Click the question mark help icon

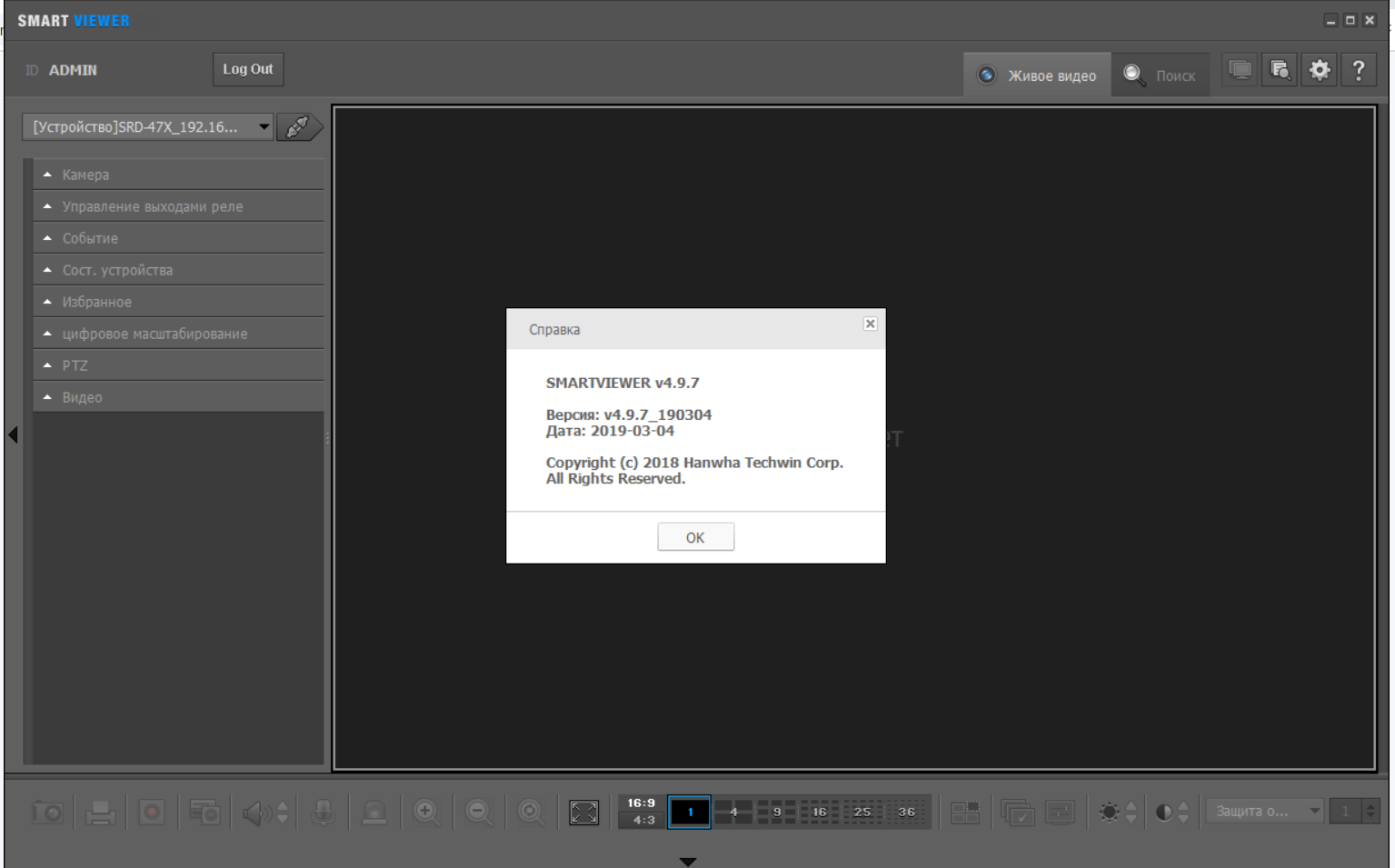tap(1359, 70)
